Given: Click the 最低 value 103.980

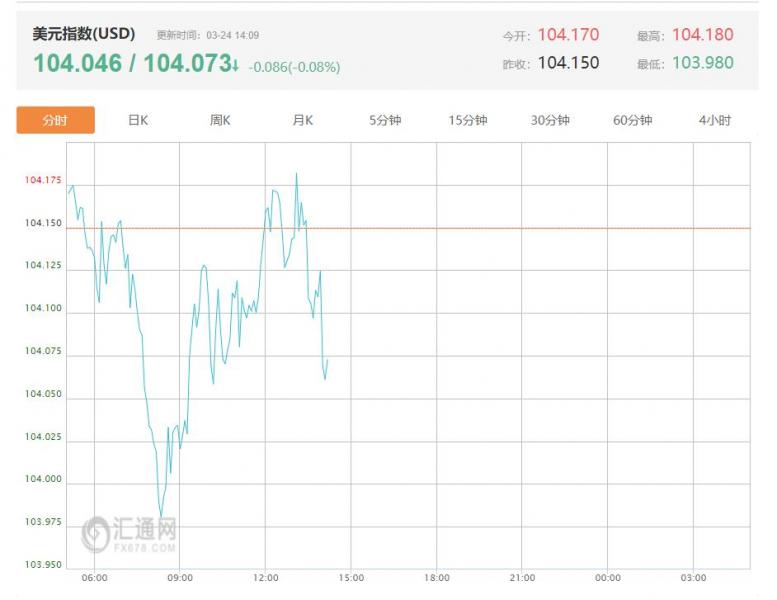Looking at the screenshot, I should pos(702,63).
